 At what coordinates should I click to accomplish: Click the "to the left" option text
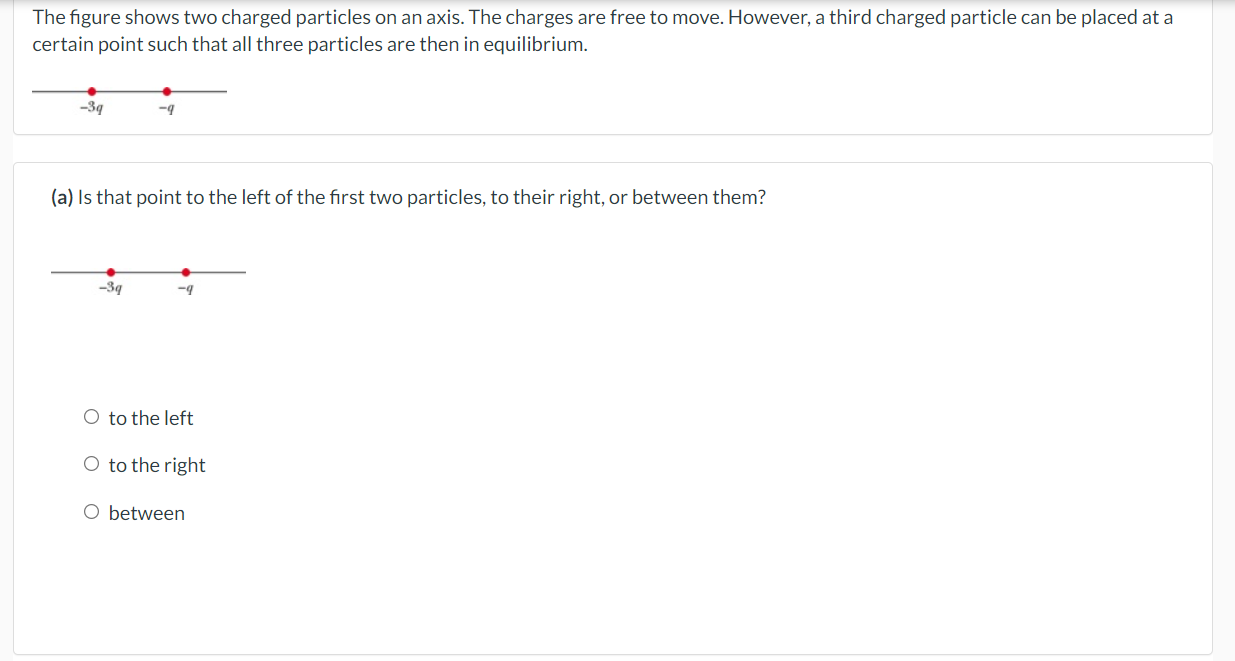[x=151, y=417]
